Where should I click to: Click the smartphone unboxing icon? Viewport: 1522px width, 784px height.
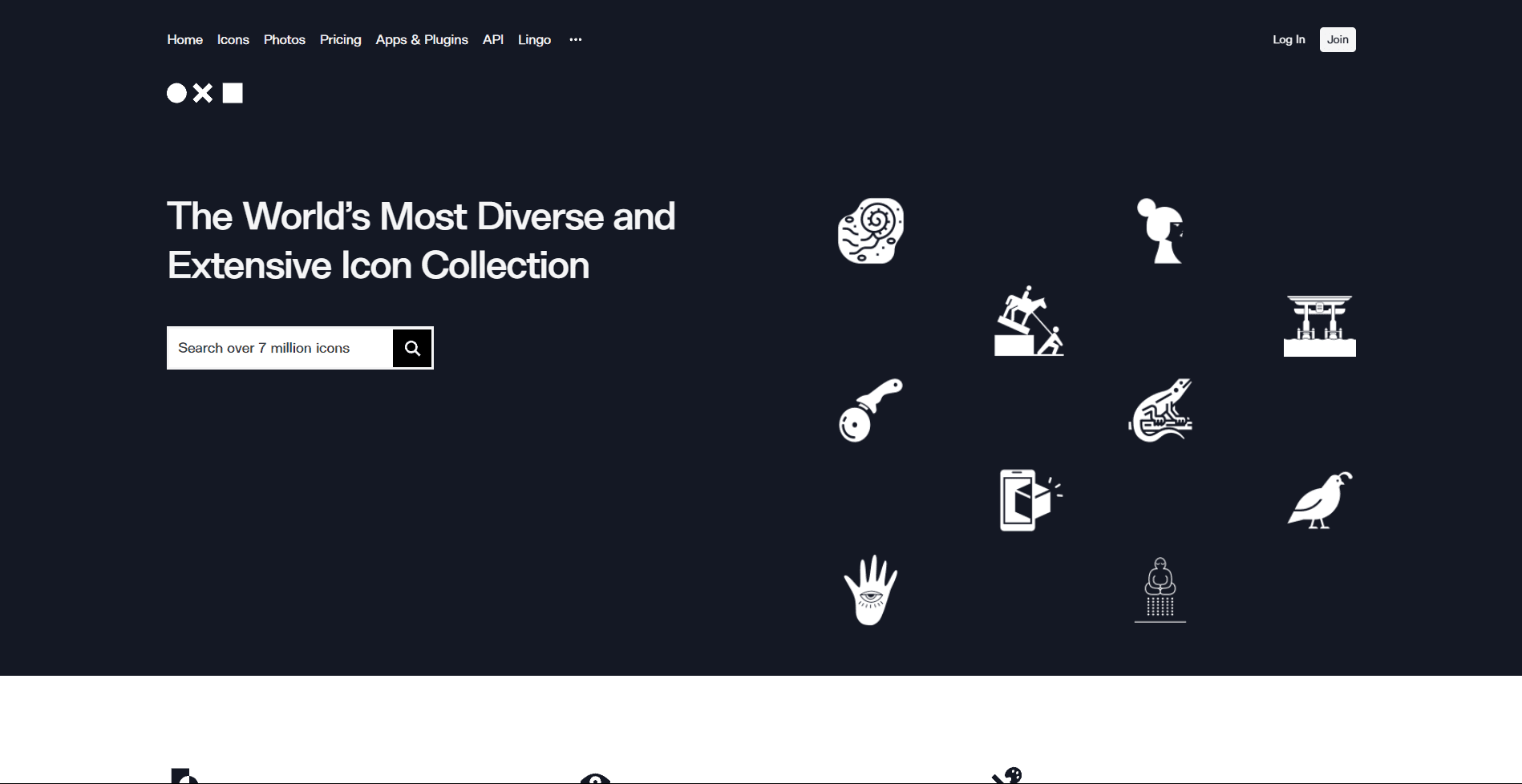pos(1030,498)
